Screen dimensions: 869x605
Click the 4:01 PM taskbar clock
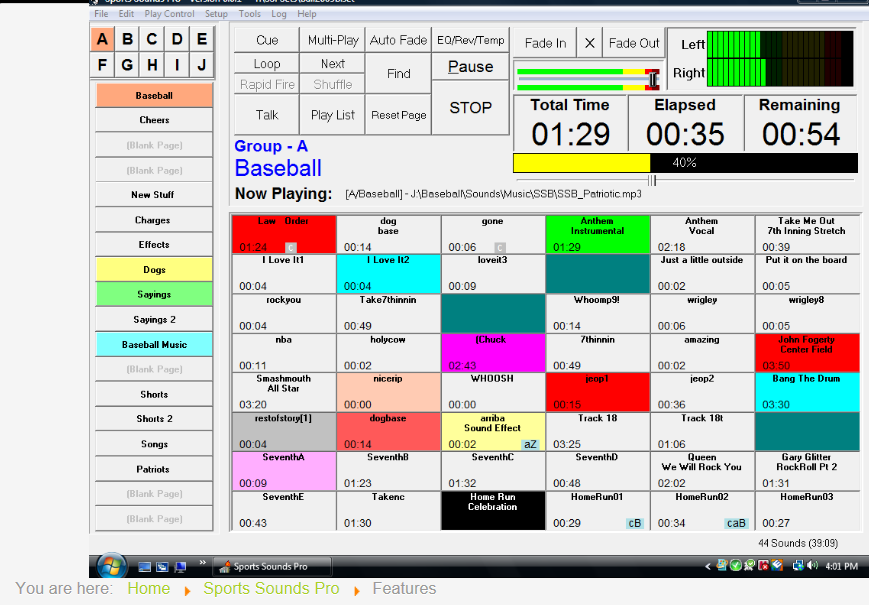[841, 566]
